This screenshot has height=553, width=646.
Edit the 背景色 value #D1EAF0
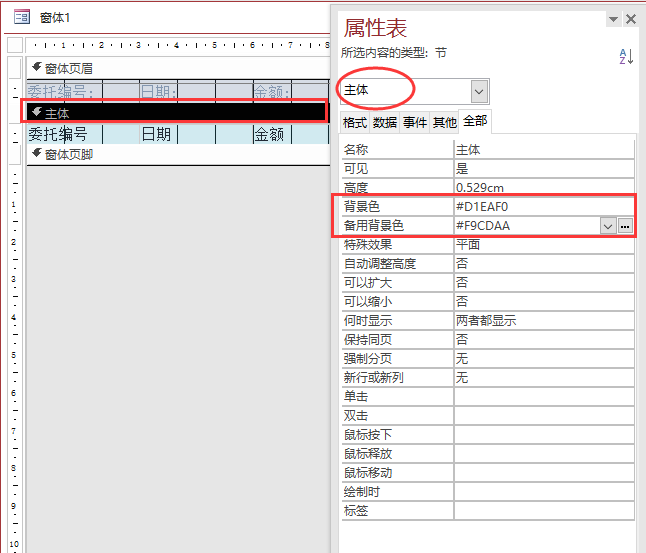pos(543,206)
